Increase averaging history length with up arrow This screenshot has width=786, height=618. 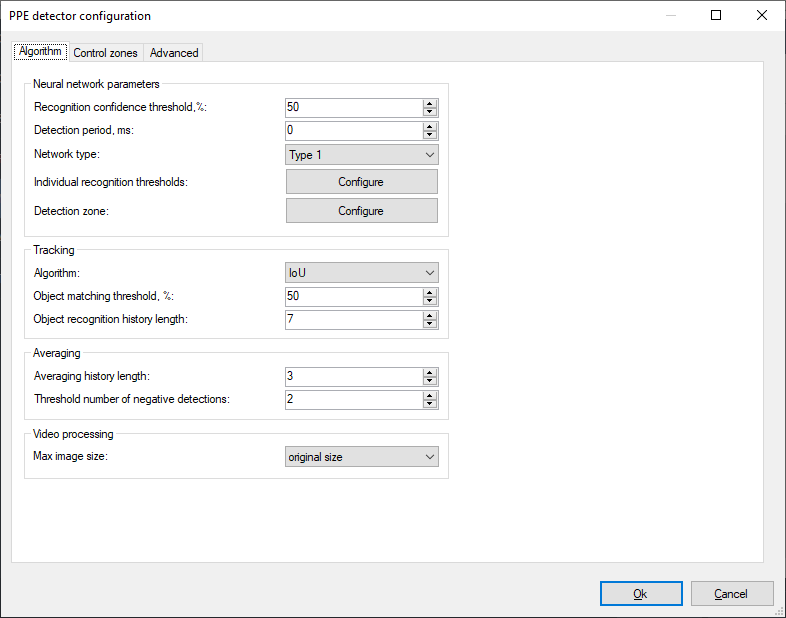(x=430, y=372)
